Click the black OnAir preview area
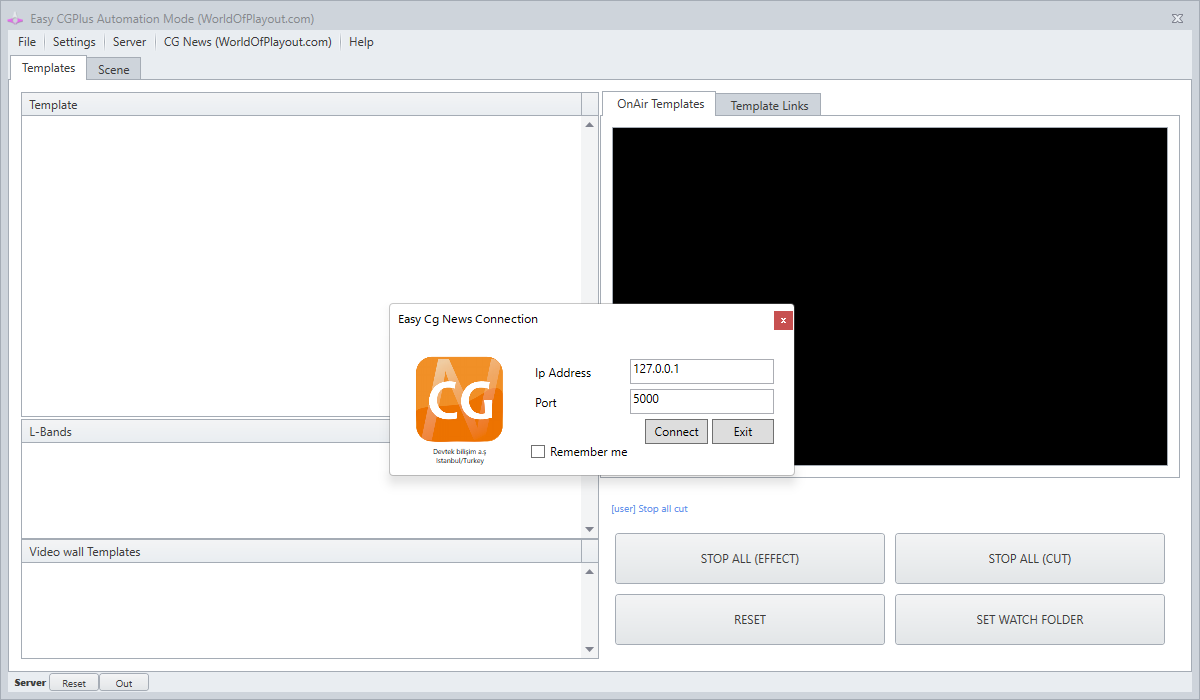 point(890,296)
